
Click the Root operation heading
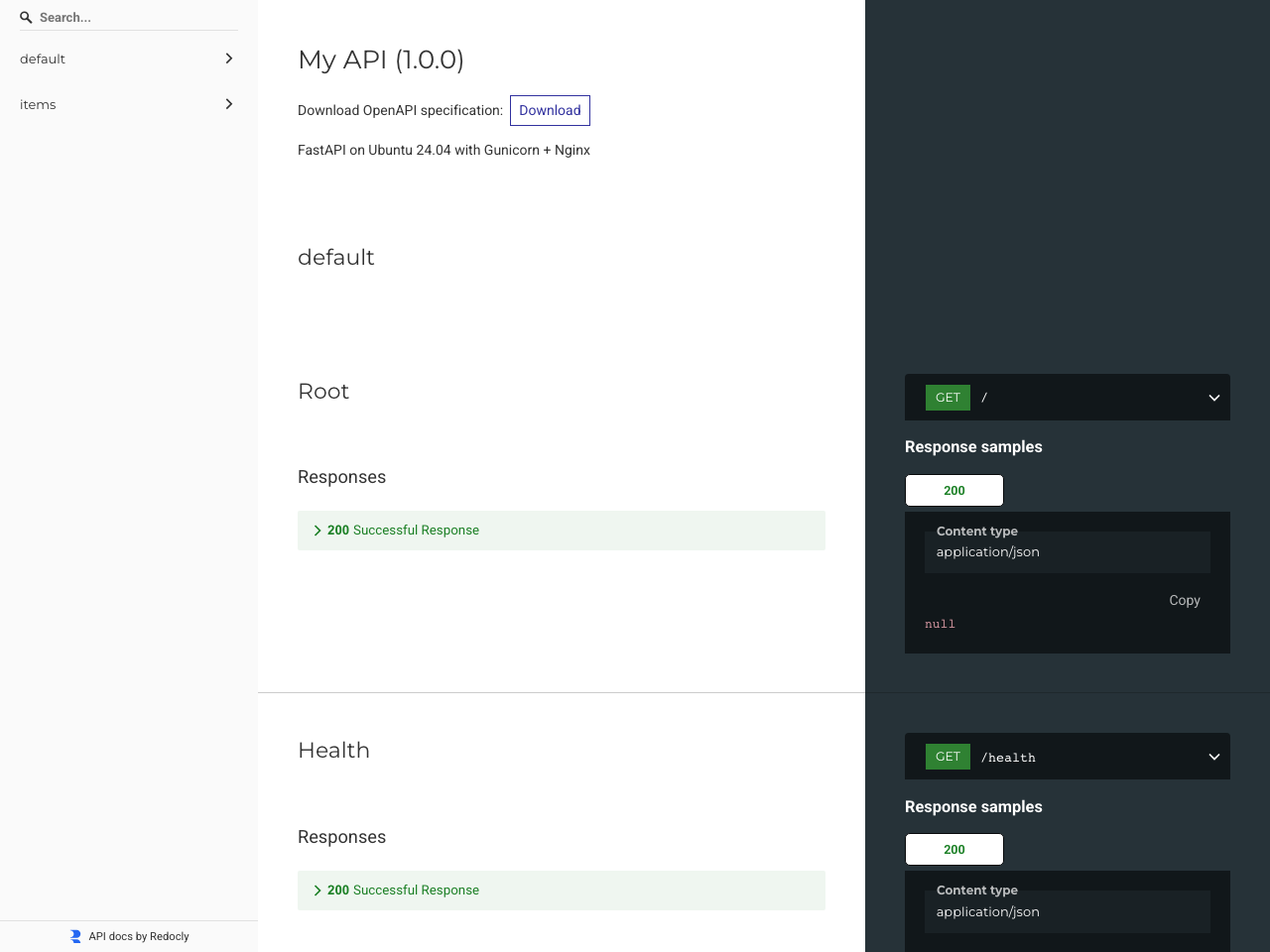(323, 391)
